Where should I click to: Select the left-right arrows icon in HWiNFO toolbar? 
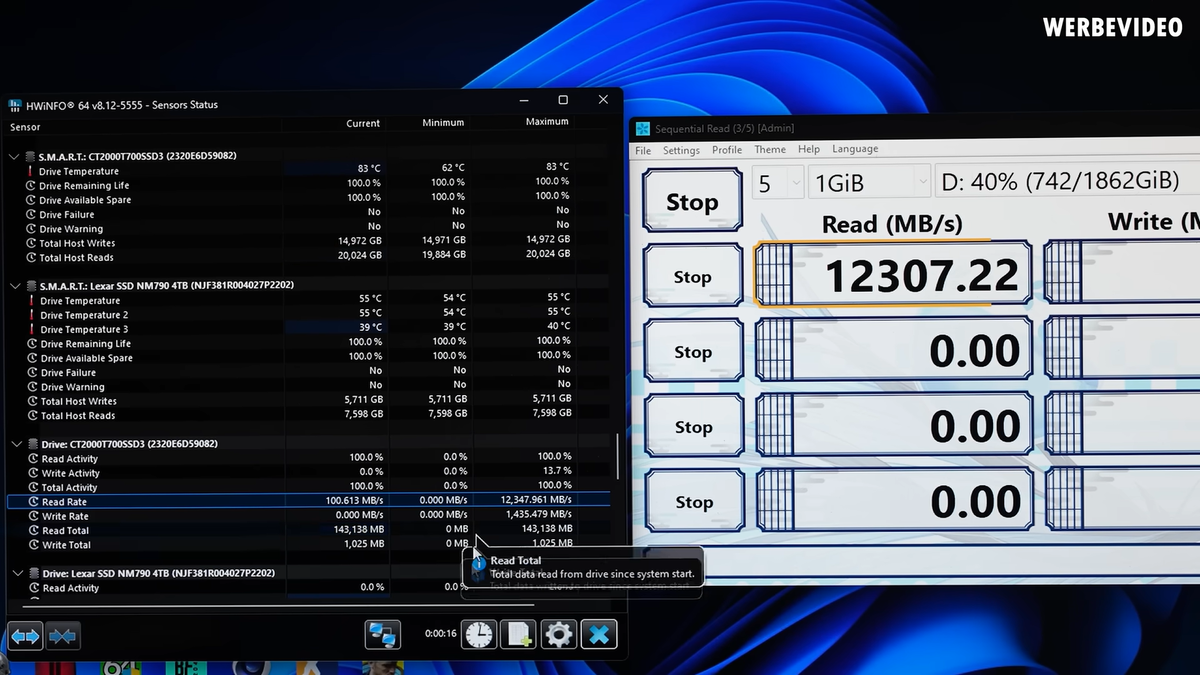(x=23, y=635)
